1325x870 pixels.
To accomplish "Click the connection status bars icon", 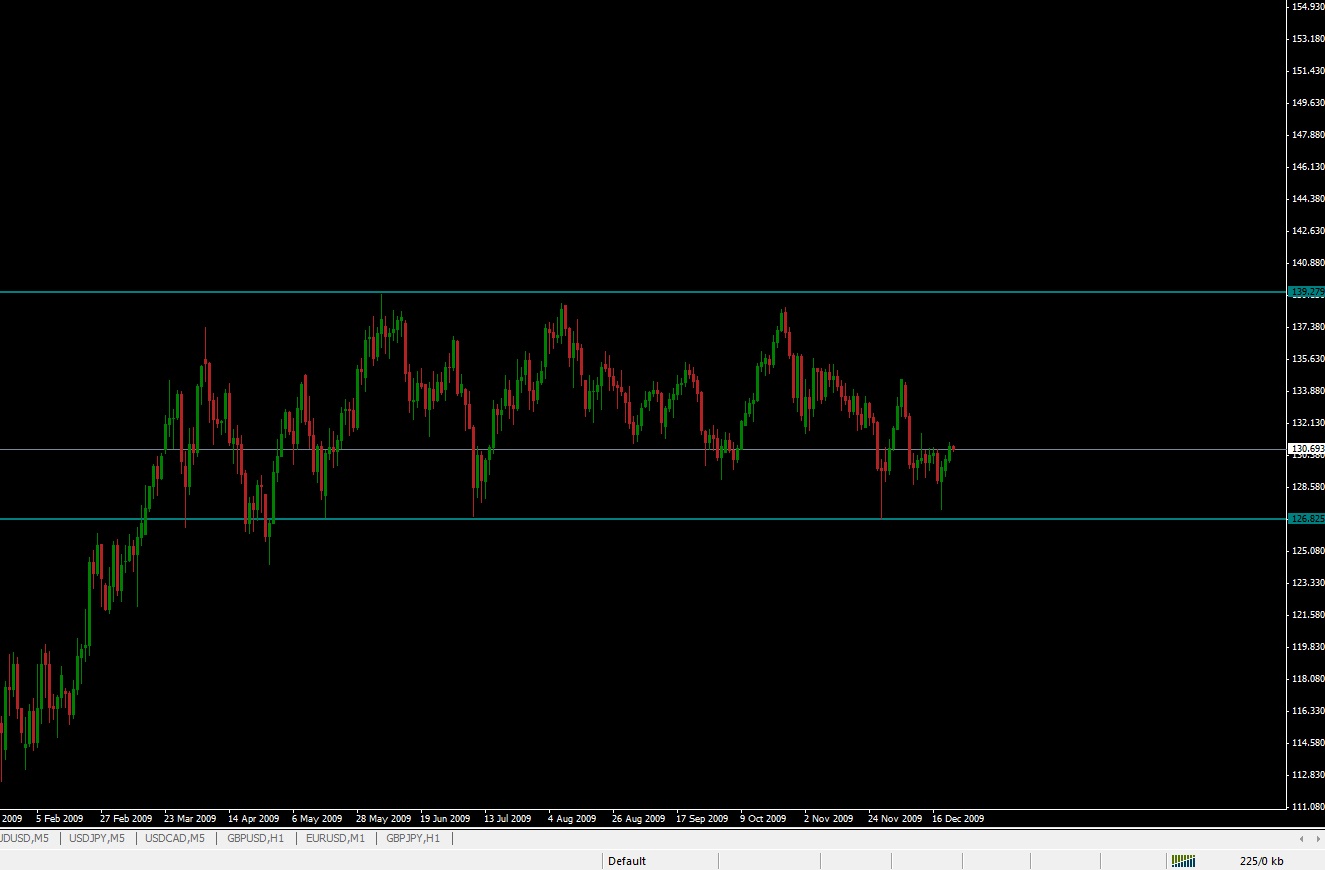I will coord(1184,860).
